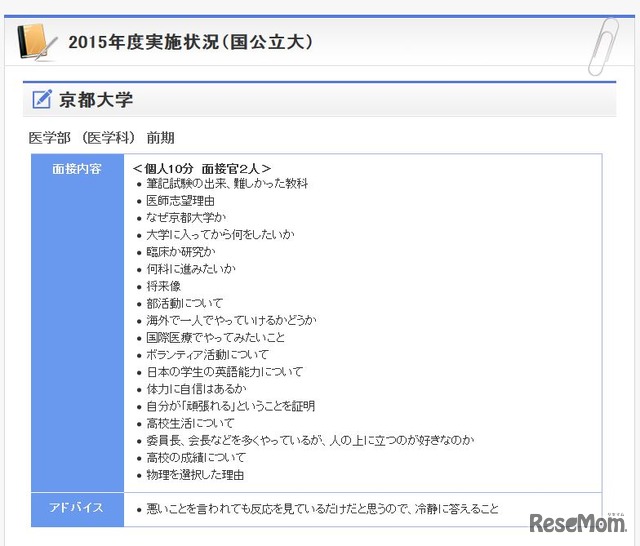This screenshot has height=546, width=640.
Task: Click 自分が「頑張れる」ということを証明 item
Action: (x=231, y=406)
